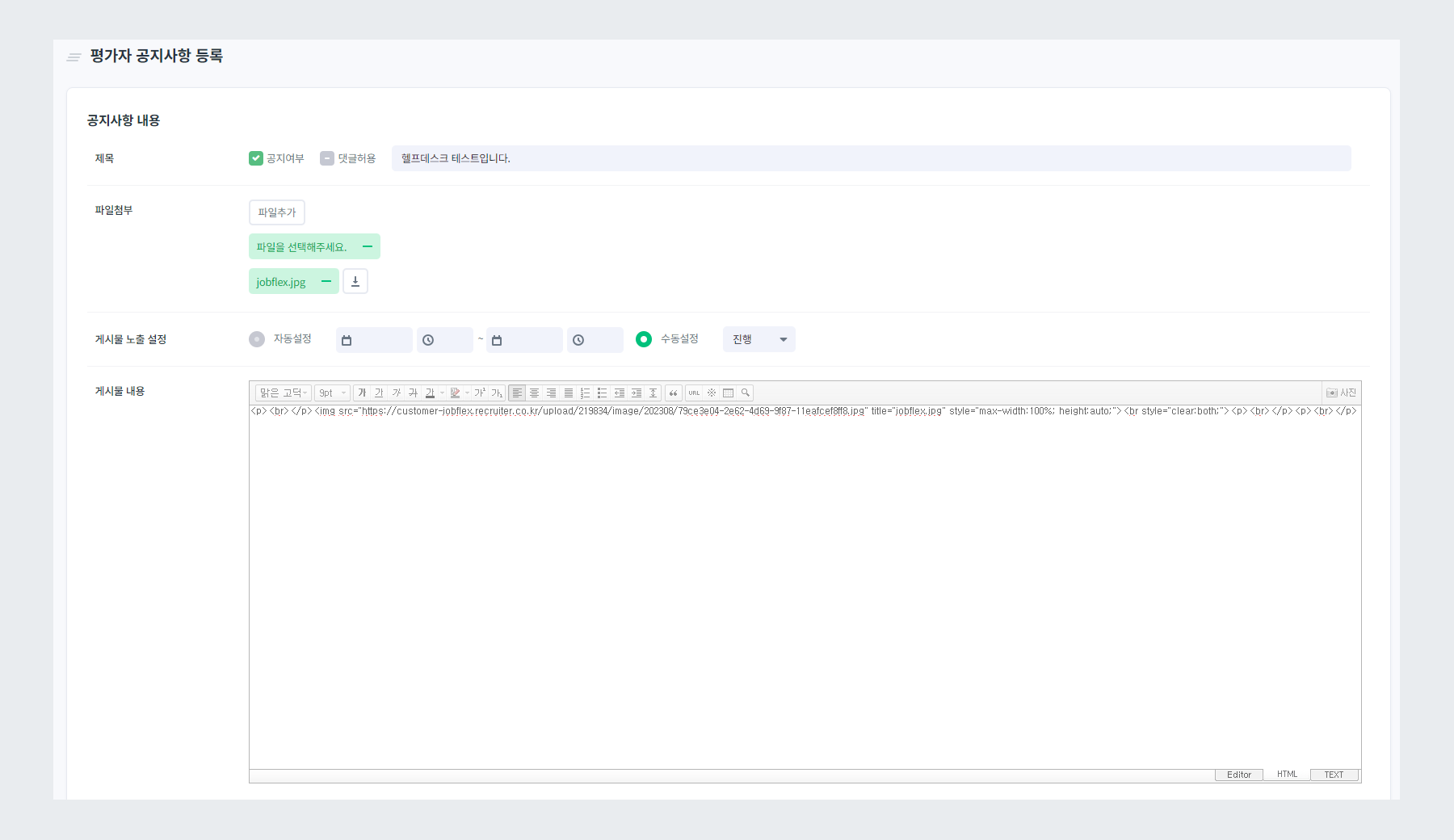
Task: Decrease indent (outdent)
Action: coord(619,393)
